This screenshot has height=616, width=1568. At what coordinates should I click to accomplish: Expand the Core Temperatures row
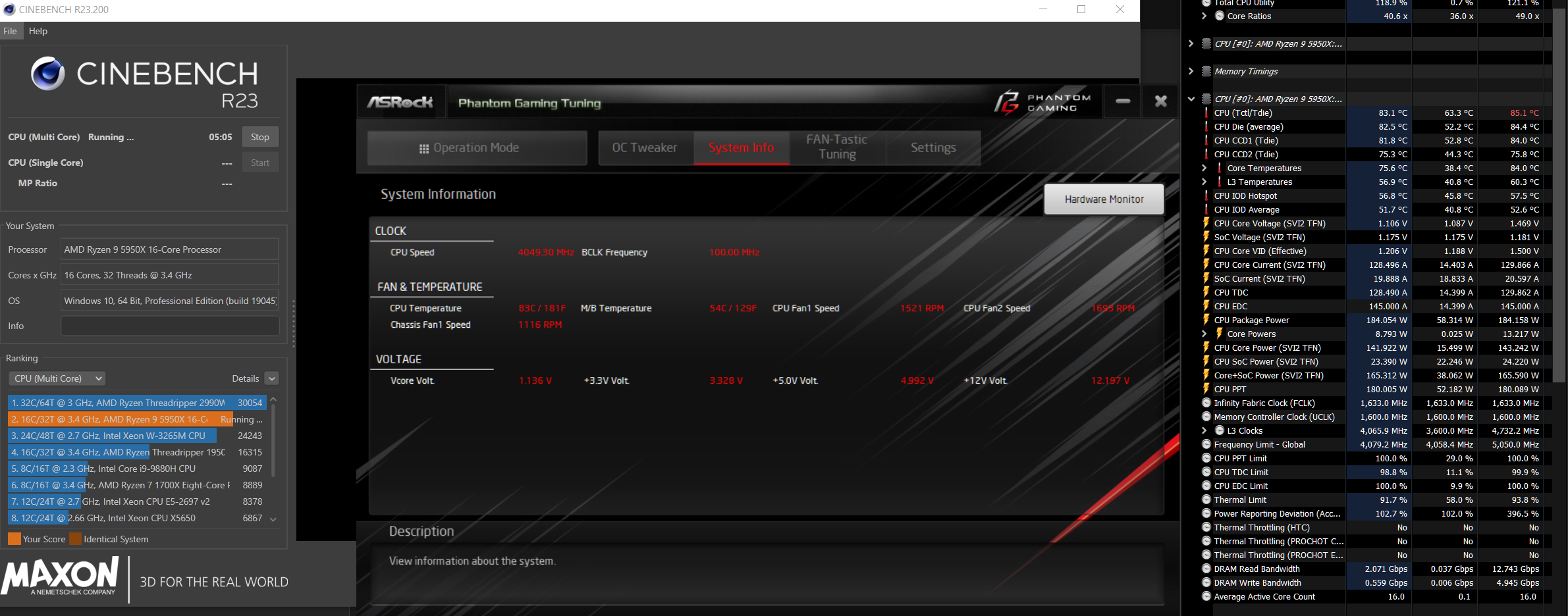tap(1204, 168)
